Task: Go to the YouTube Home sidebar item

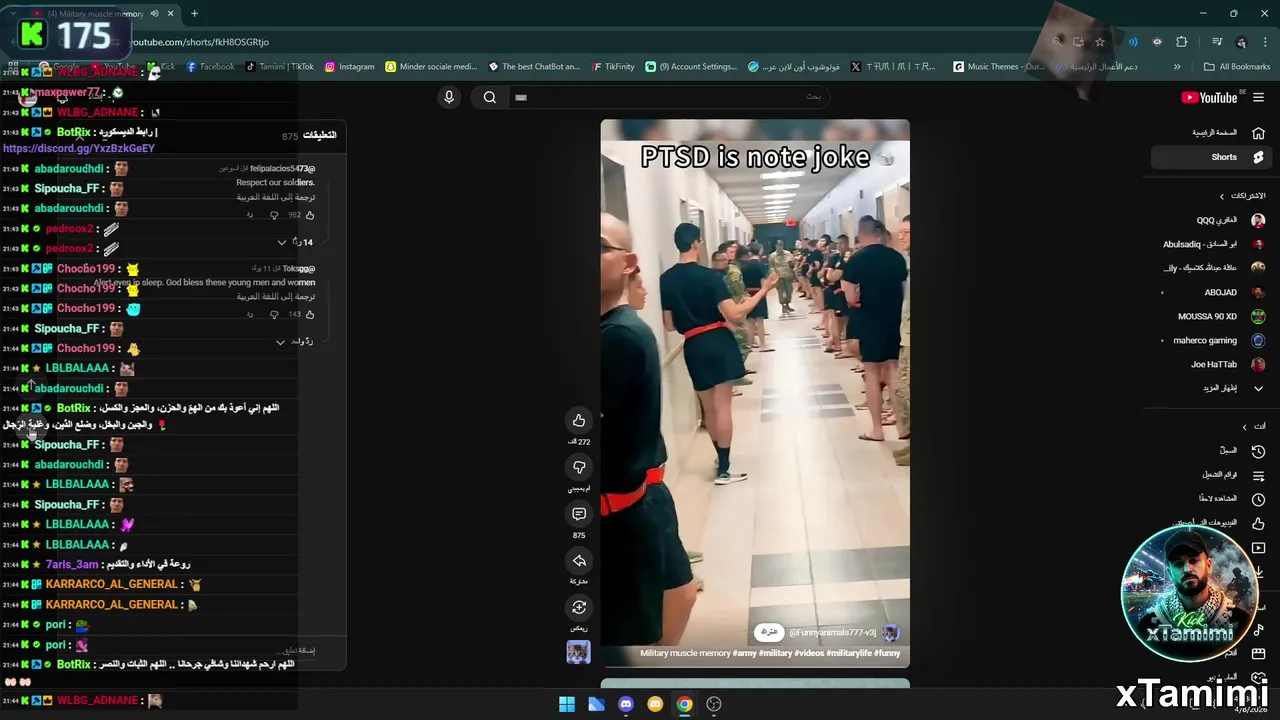Action: 1209,133
